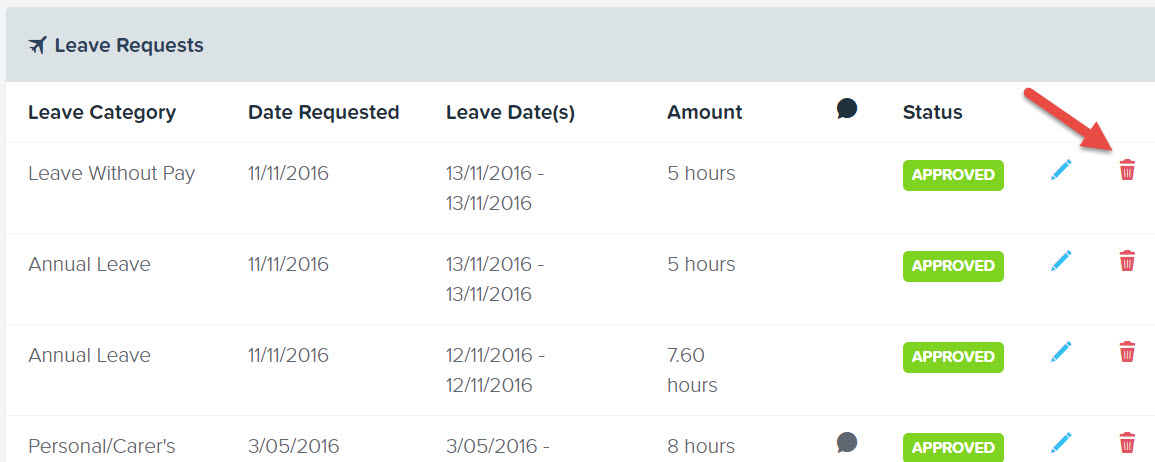Click the comments column header icon
Image resolution: width=1155 pixels, height=462 pixels.
pyautogui.click(x=847, y=109)
